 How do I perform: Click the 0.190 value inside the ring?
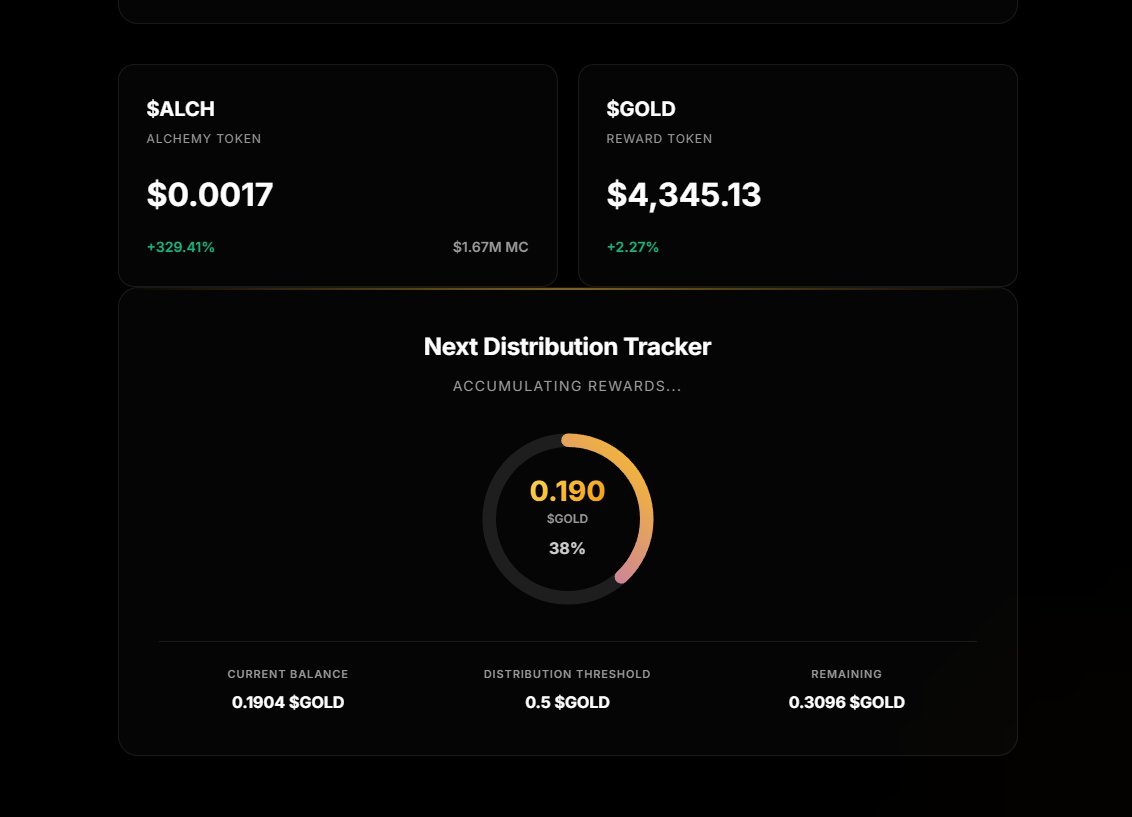567,491
